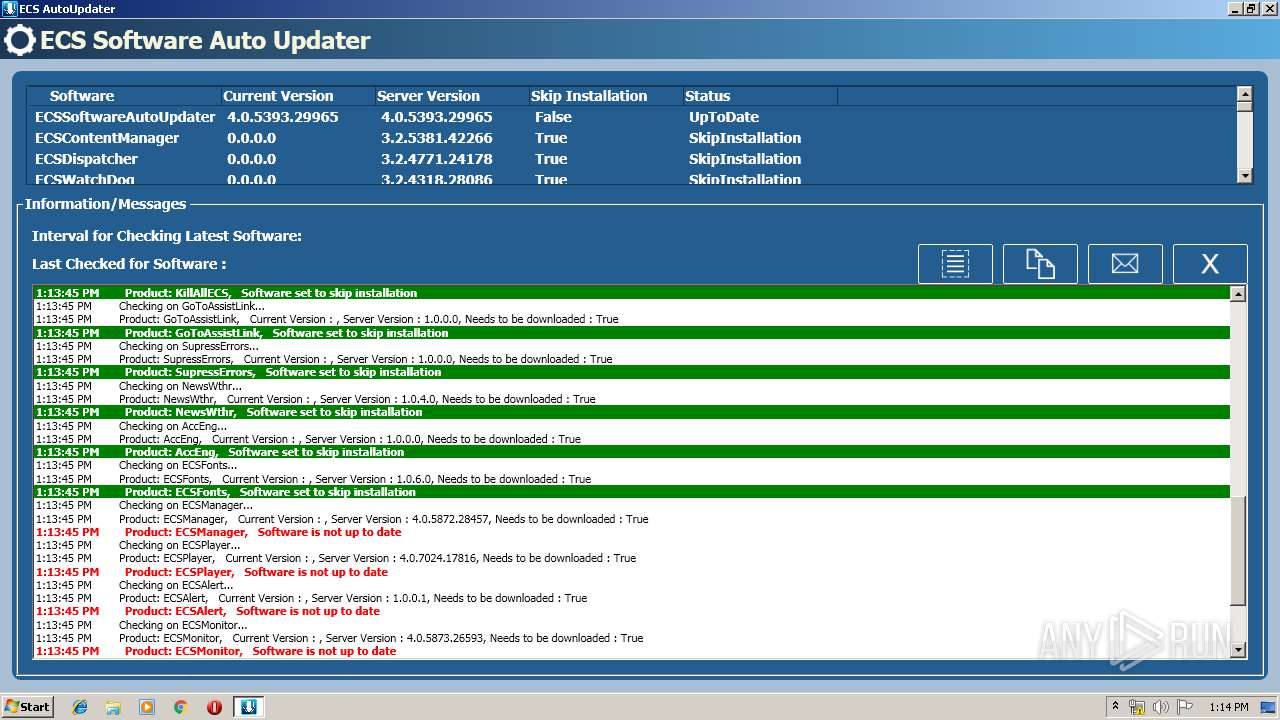Image resolution: width=1280 pixels, height=720 pixels.
Task: Click the 'Product: NewsWthr' green log line
Action: coord(632,412)
